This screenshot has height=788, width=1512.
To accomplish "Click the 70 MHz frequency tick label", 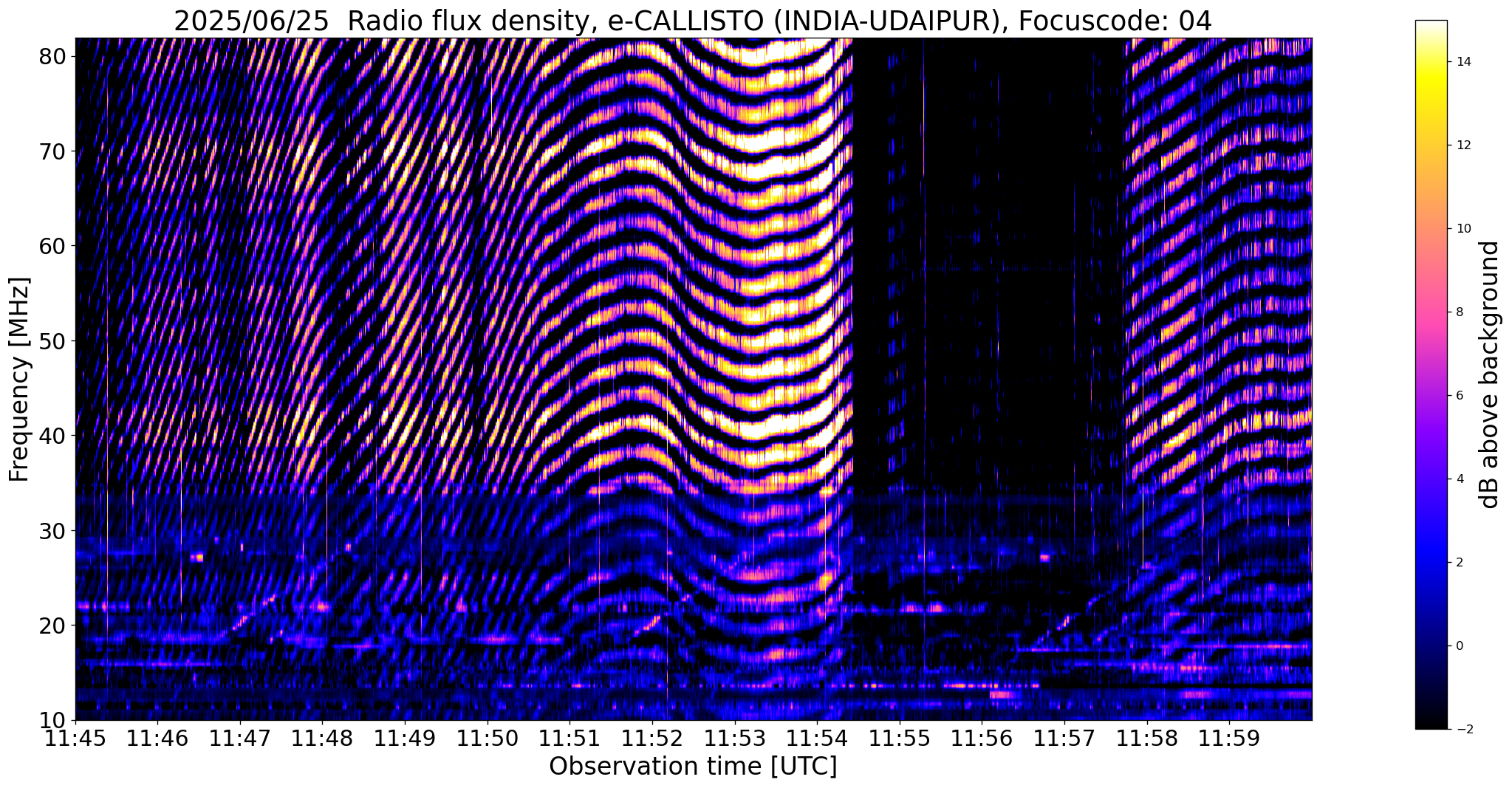I will click(x=54, y=151).
